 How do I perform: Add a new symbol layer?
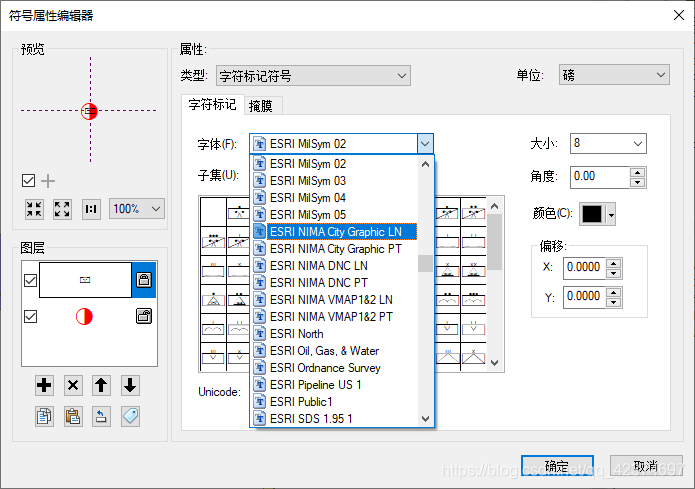point(44,385)
